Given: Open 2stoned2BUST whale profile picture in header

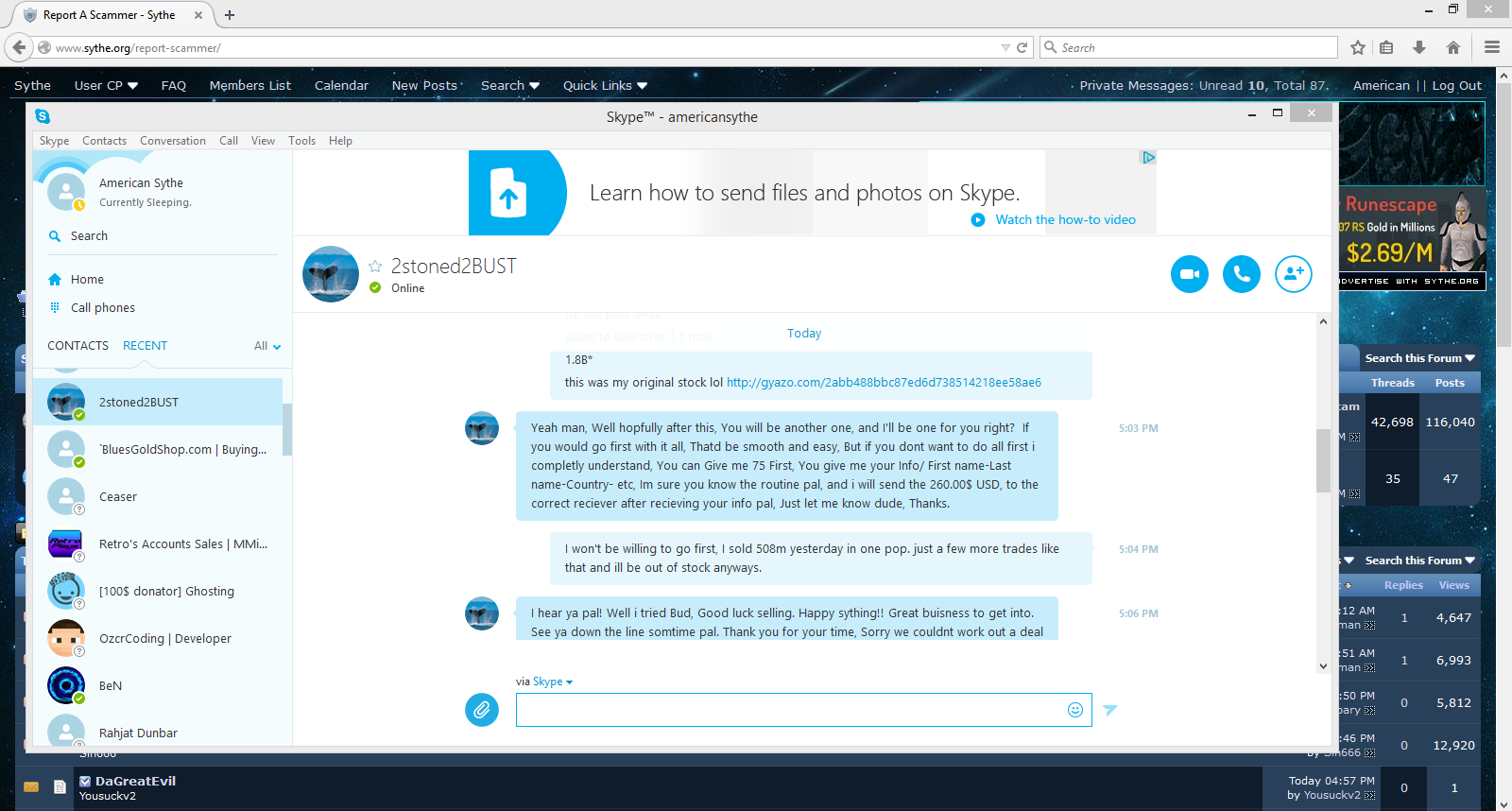Looking at the screenshot, I should (331, 274).
